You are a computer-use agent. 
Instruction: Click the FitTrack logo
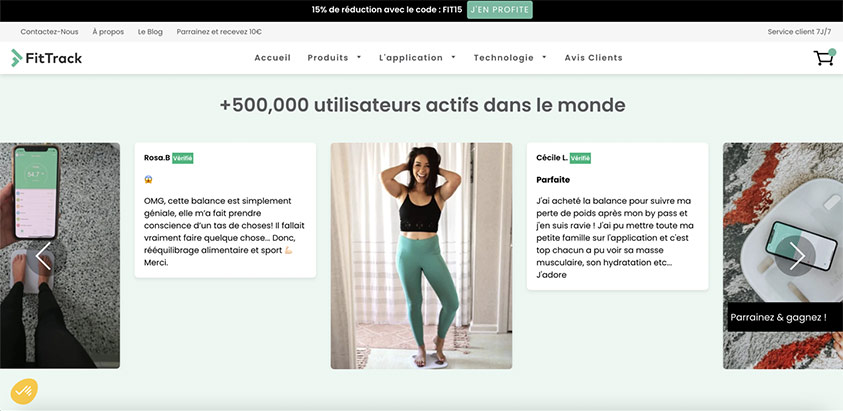(46, 58)
